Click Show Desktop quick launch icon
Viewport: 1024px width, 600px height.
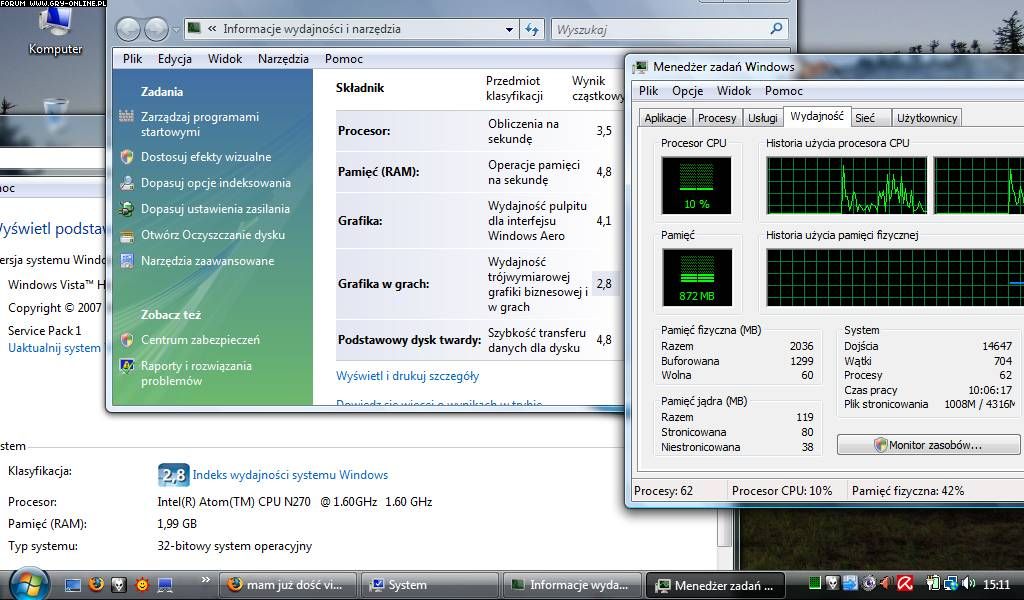click(x=72, y=585)
